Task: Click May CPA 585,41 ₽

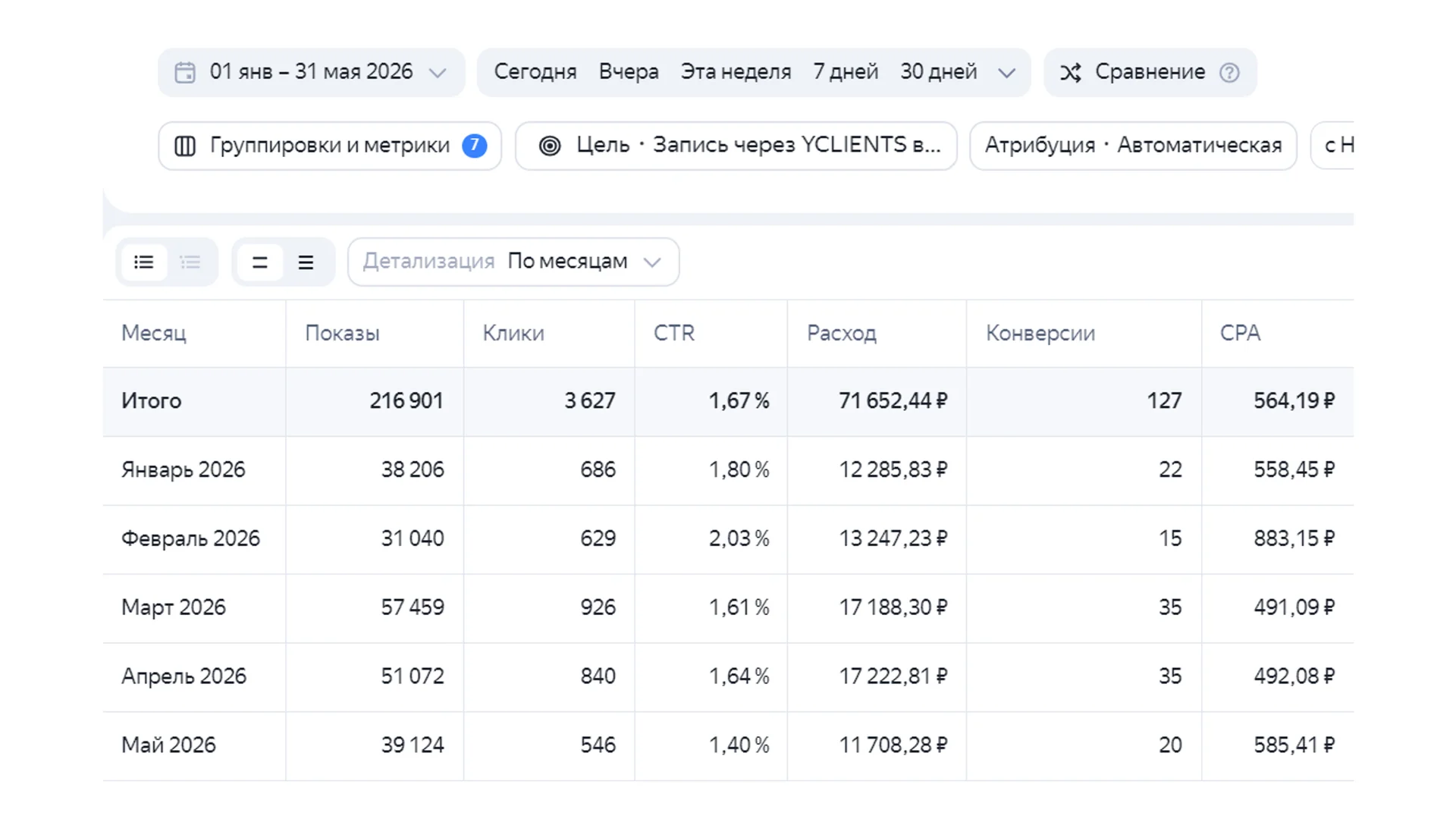Action: coord(1294,746)
